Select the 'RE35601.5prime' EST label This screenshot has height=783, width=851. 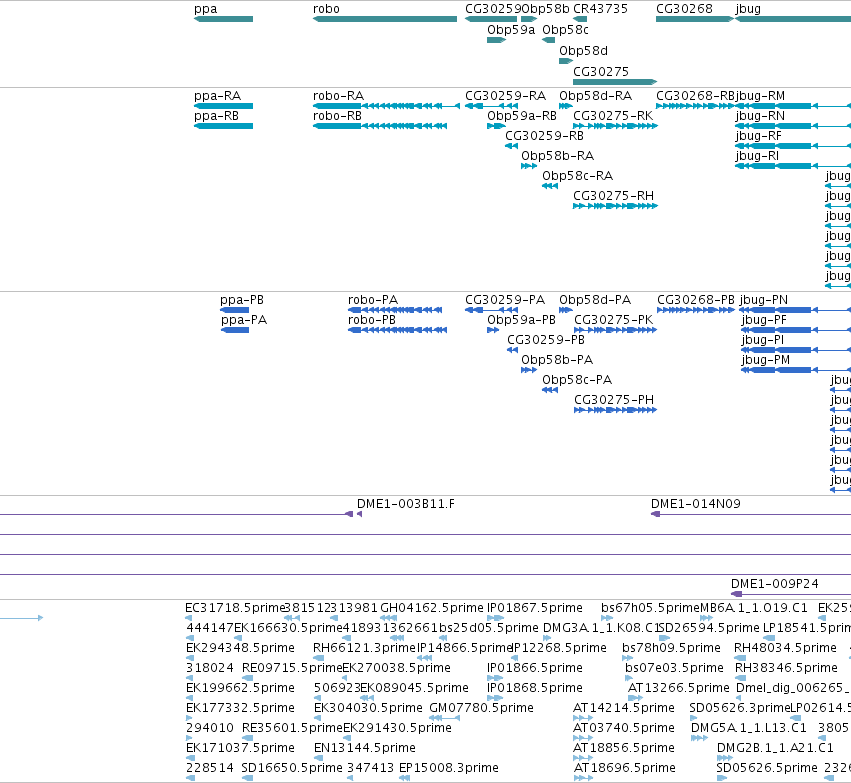pyautogui.click(x=292, y=728)
